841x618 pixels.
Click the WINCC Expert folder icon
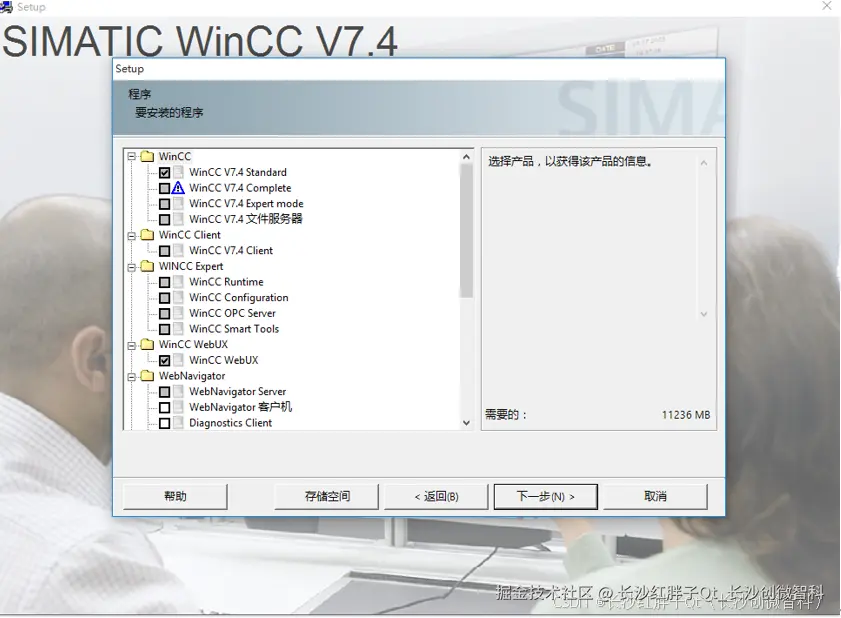[147, 267]
